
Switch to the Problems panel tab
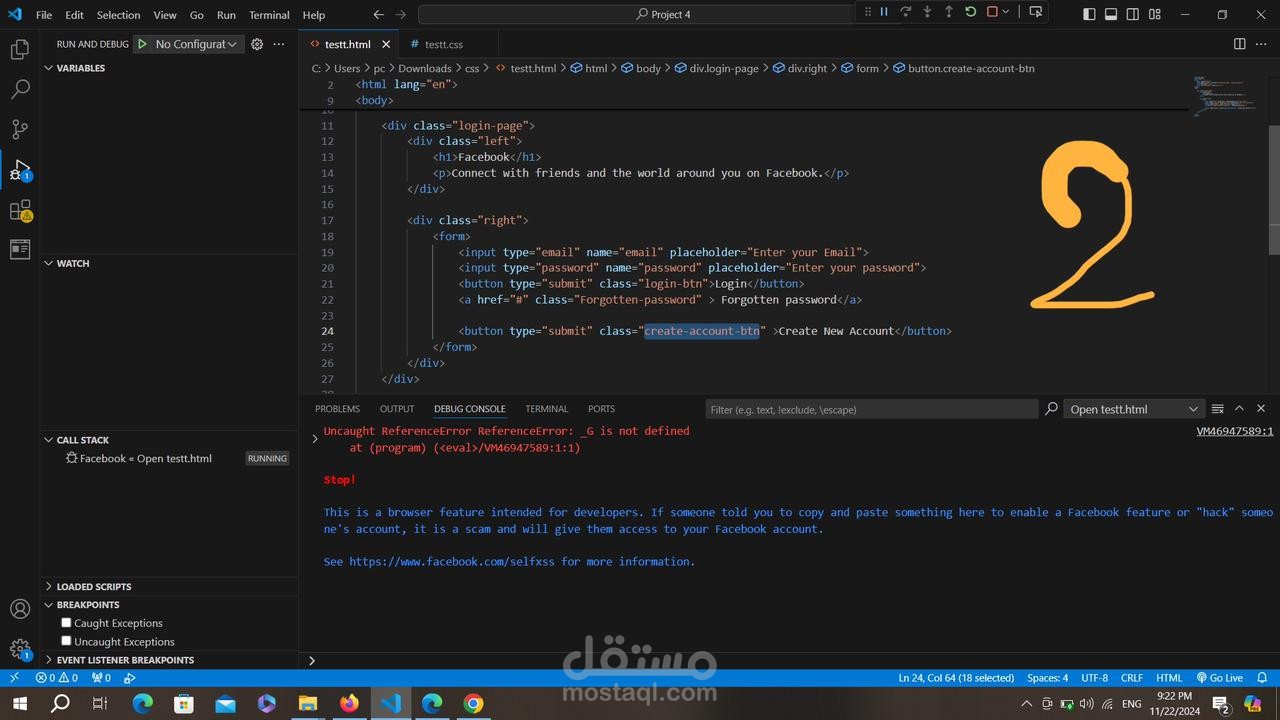(x=337, y=409)
